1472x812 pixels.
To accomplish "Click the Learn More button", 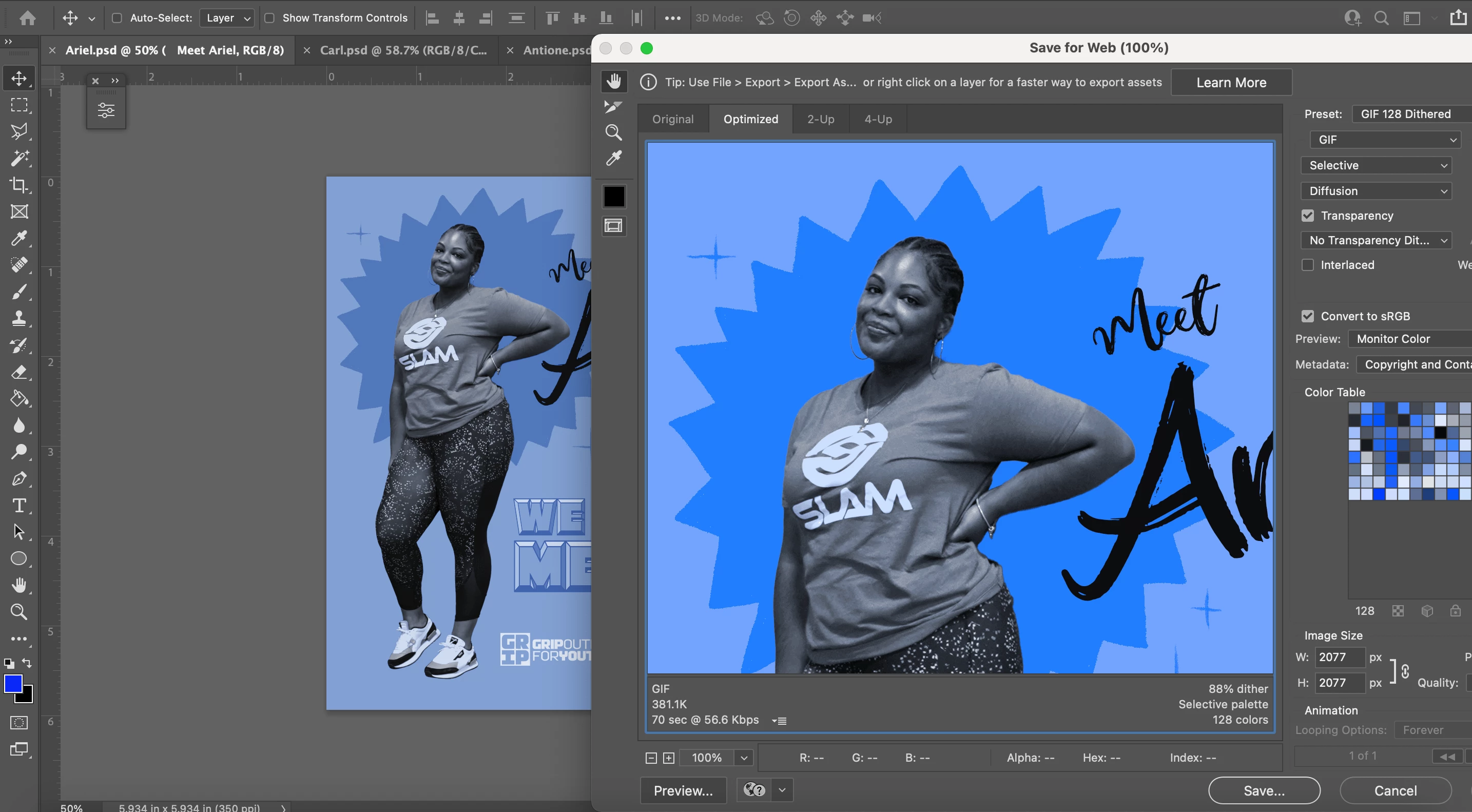I will point(1231,82).
